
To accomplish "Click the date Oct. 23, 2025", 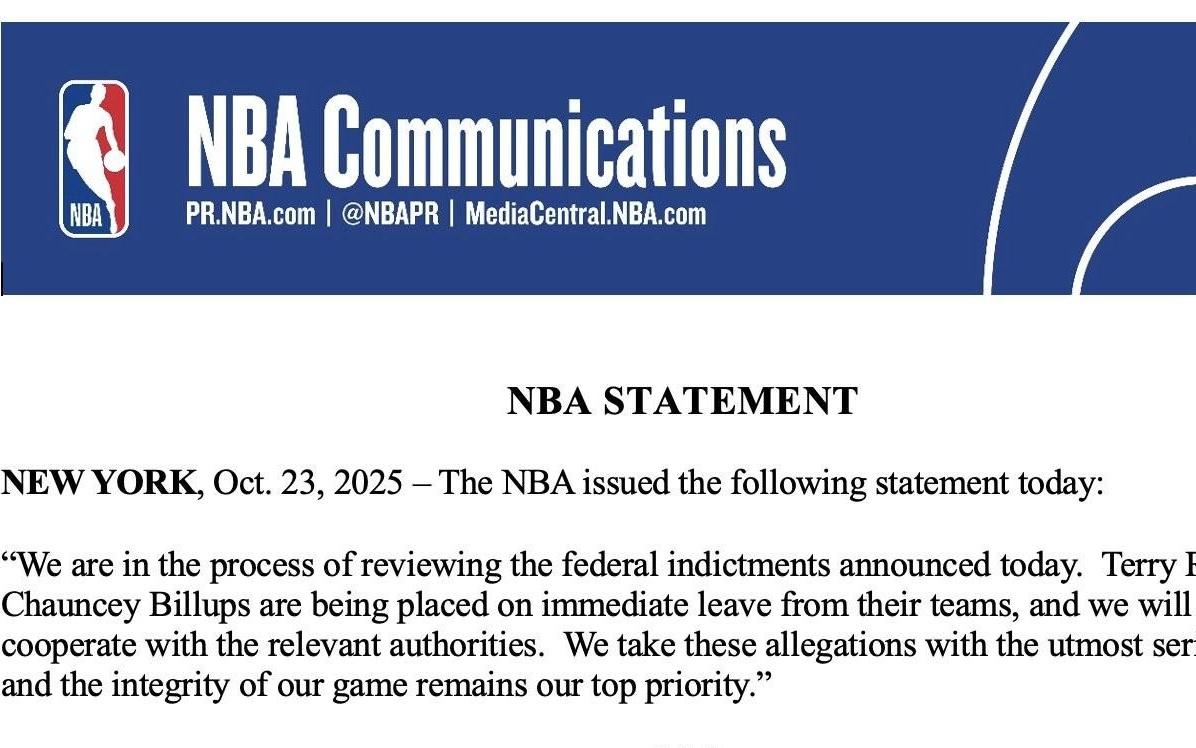I will pos(308,483).
